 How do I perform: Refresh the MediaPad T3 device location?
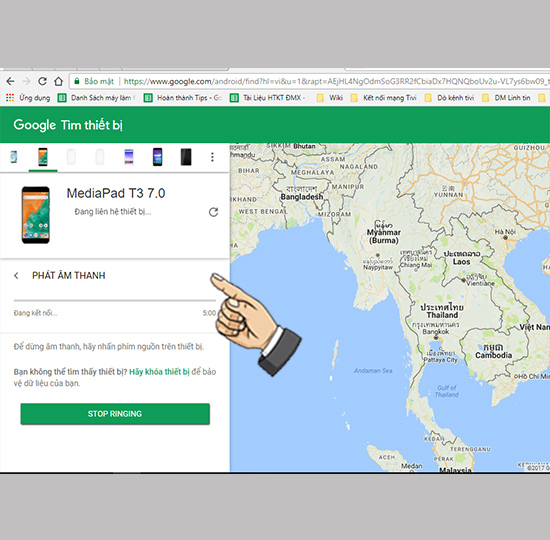click(213, 212)
